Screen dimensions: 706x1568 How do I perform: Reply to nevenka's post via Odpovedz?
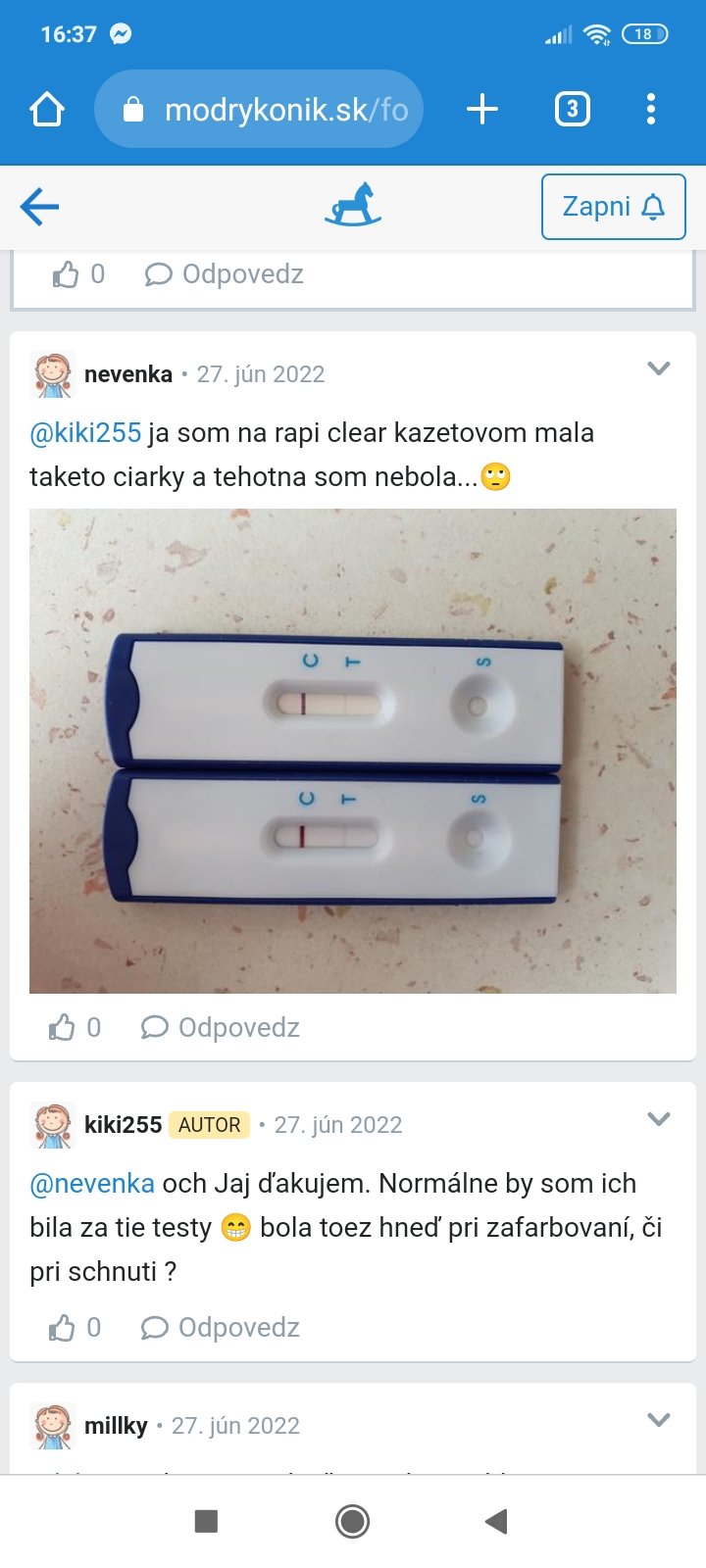point(221,1027)
